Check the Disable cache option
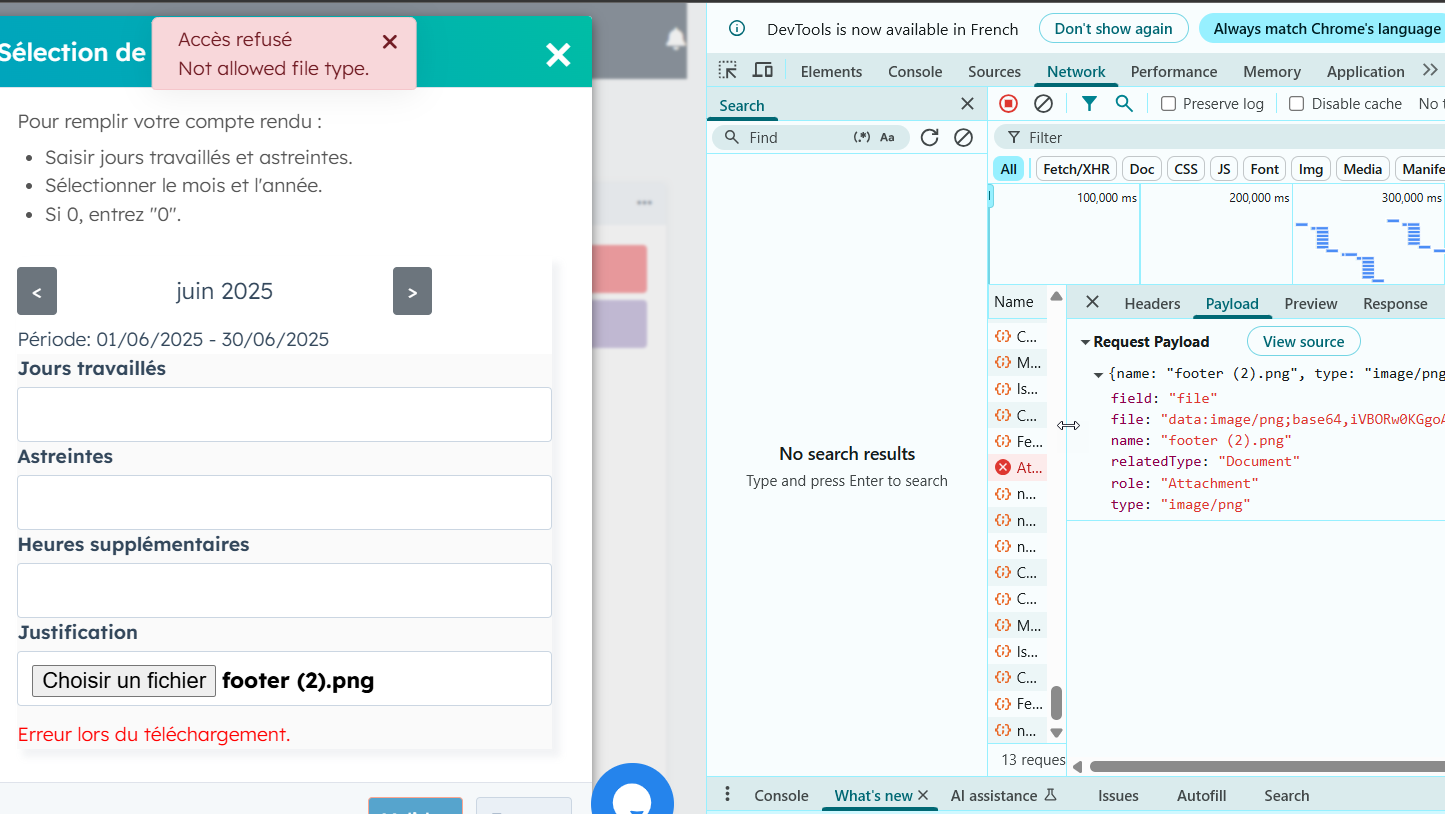 point(1297,104)
